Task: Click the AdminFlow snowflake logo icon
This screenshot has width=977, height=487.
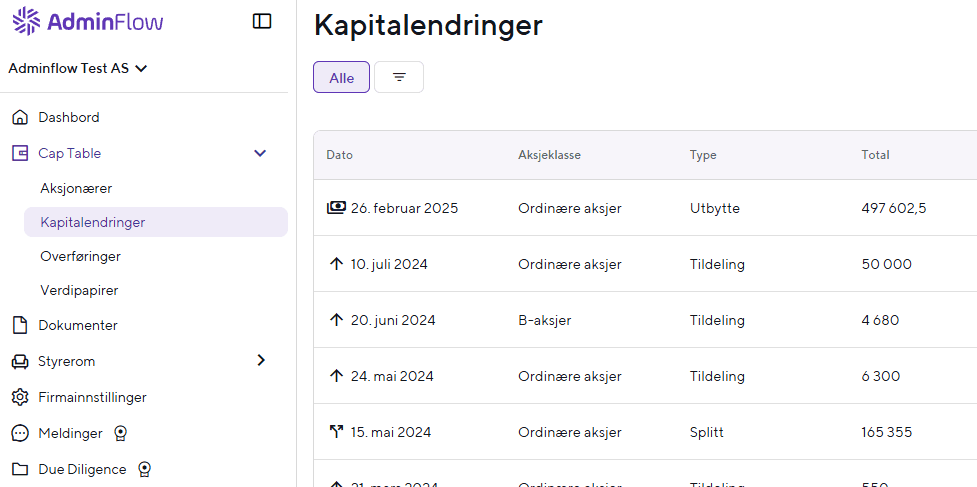Action: (x=26, y=21)
